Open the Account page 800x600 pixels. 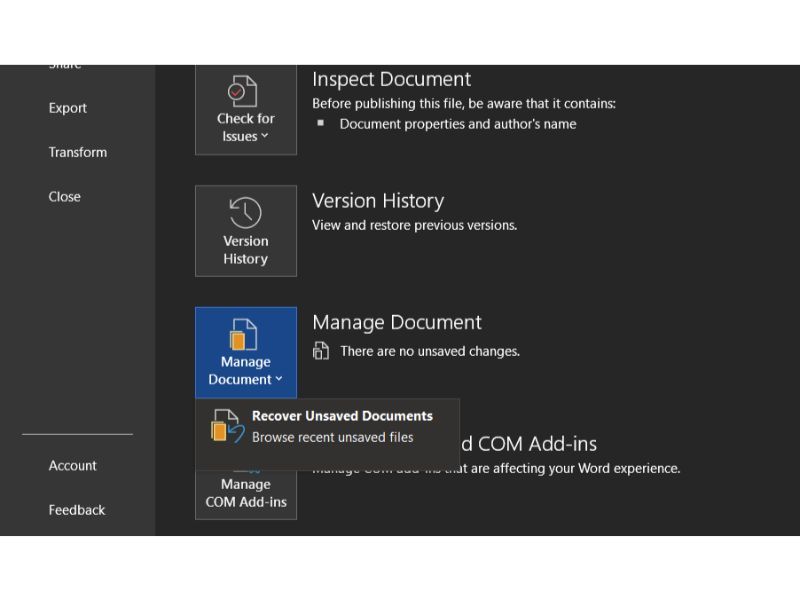73,466
